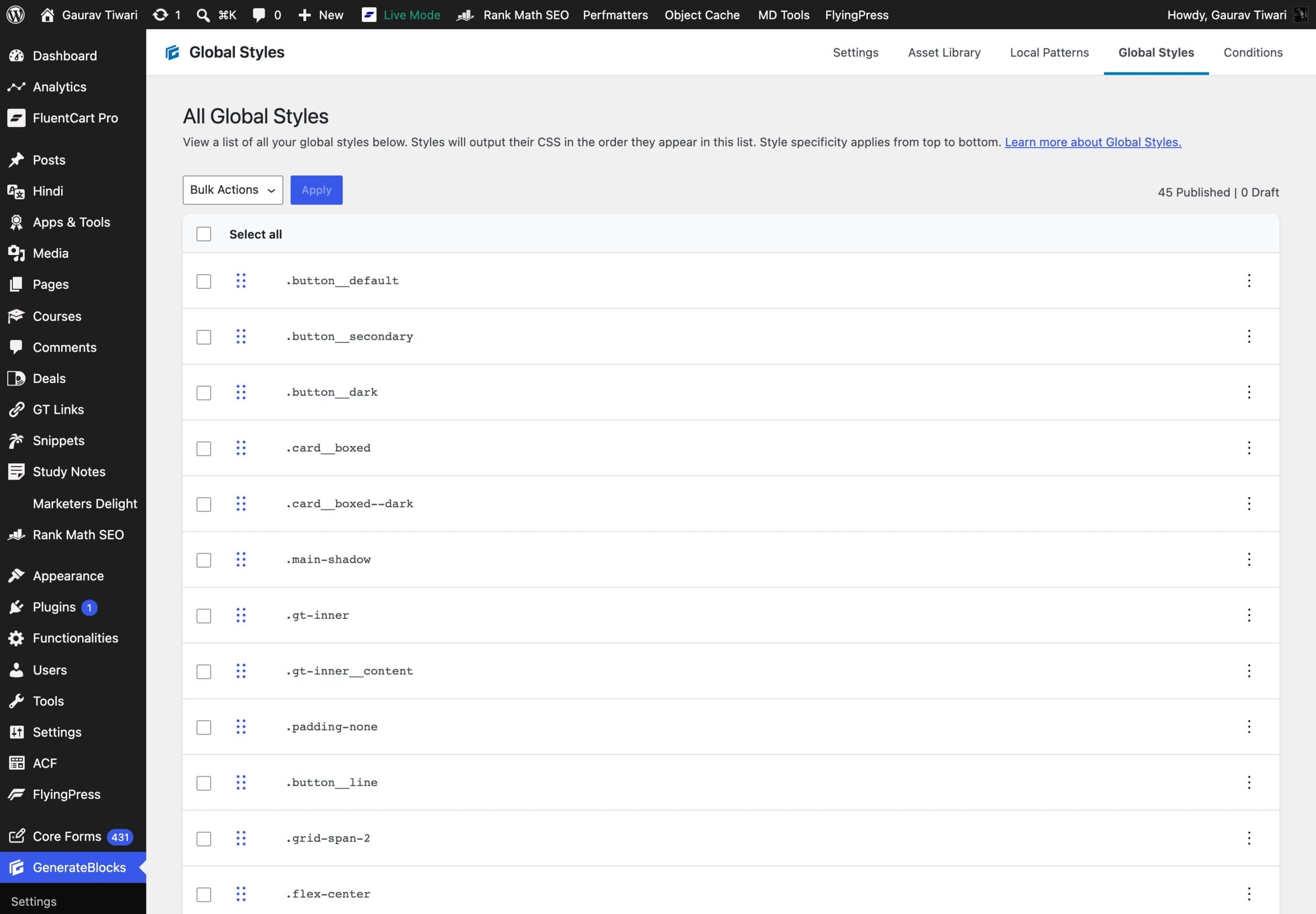The width and height of the screenshot is (1316, 914).
Task: Open Object Cache admin bar menu
Action: click(x=702, y=15)
